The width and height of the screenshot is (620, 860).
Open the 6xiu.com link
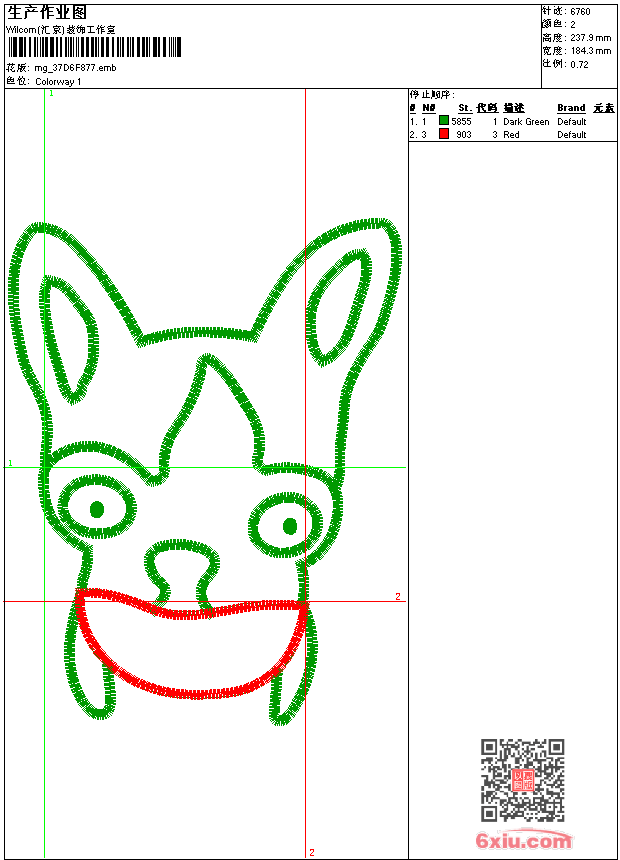coord(523,840)
